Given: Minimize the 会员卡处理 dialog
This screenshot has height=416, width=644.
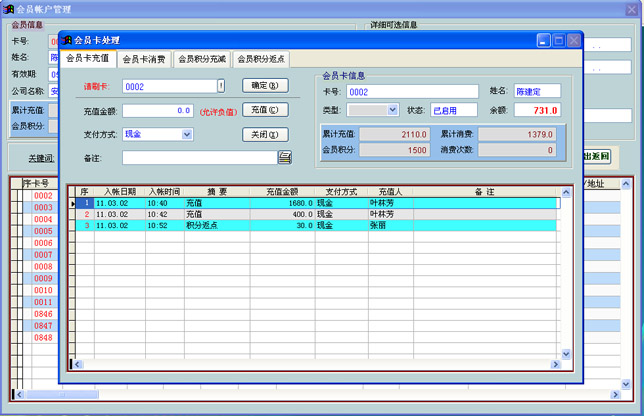Looking at the screenshot, I should pyautogui.click(x=543, y=40).
